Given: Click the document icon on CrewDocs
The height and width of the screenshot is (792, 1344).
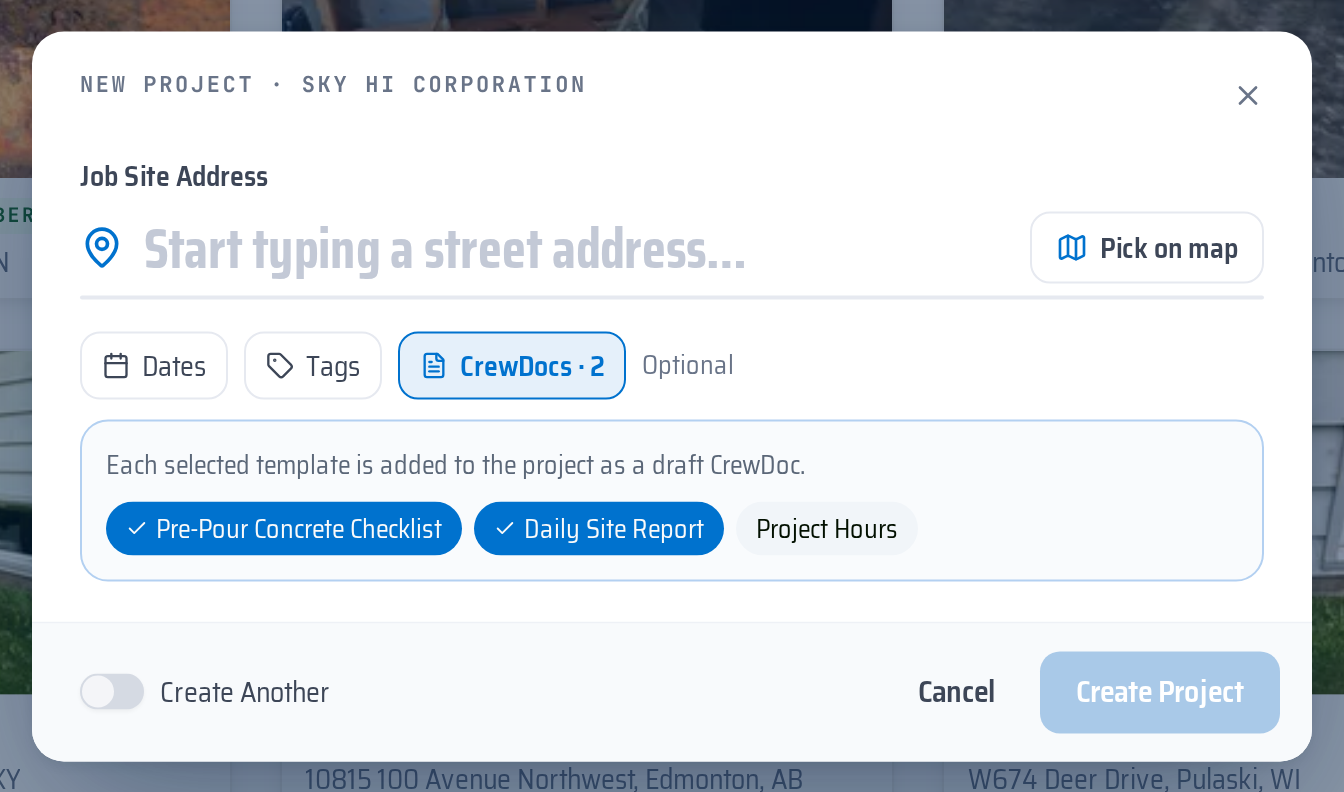Looking at the screenshot, I should [x=434, y=366].
